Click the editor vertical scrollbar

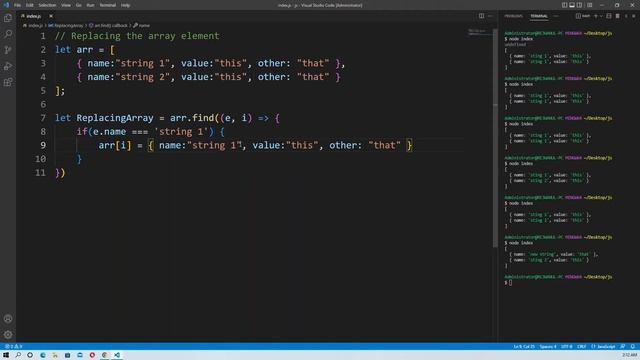pos(495,138)
